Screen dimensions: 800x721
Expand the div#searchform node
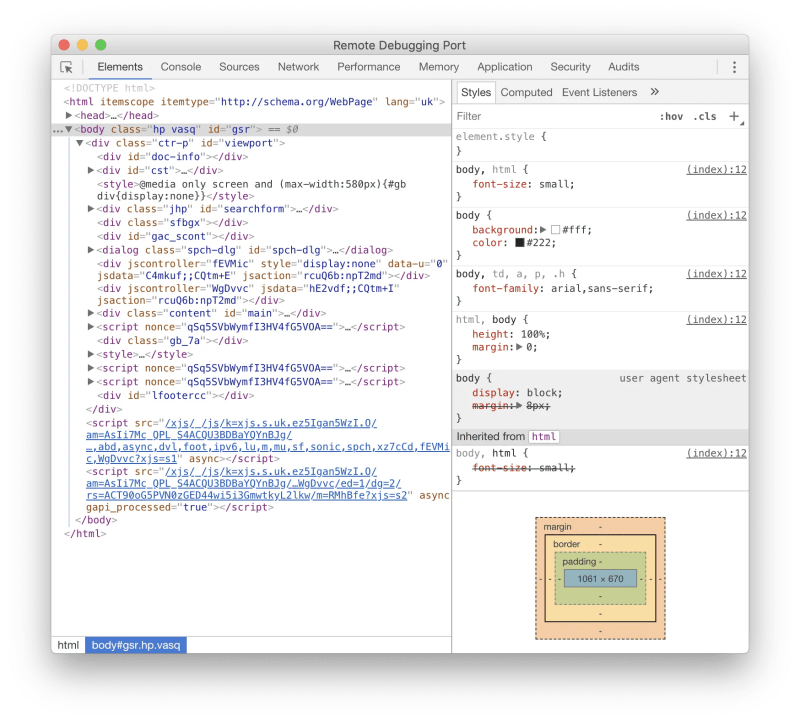[x=91, y=209]
